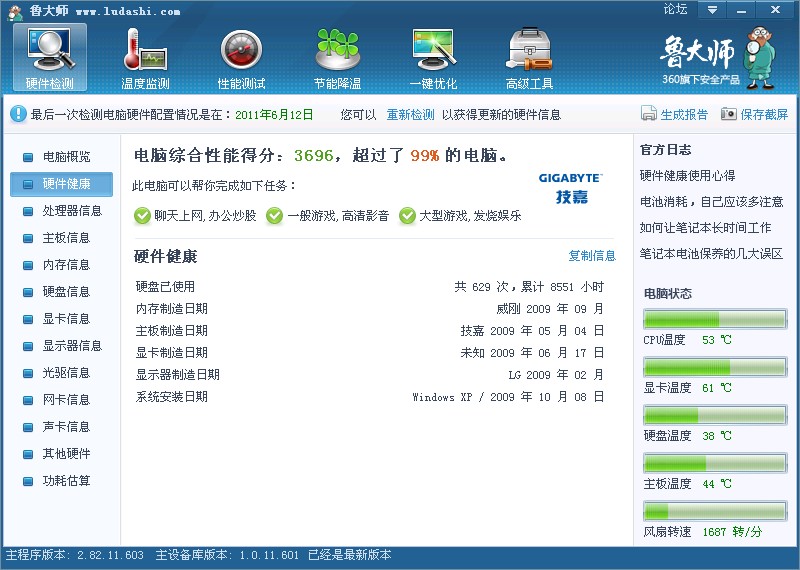Click the 生成报告 printer icon
800x570 pixels.
coord(649,114)
